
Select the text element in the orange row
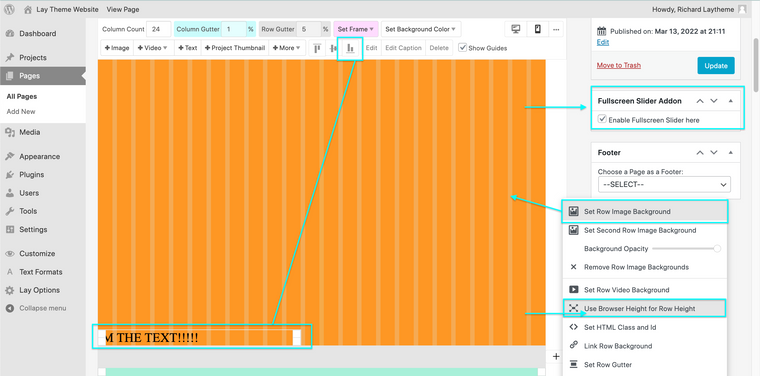(x=200, y=338)
